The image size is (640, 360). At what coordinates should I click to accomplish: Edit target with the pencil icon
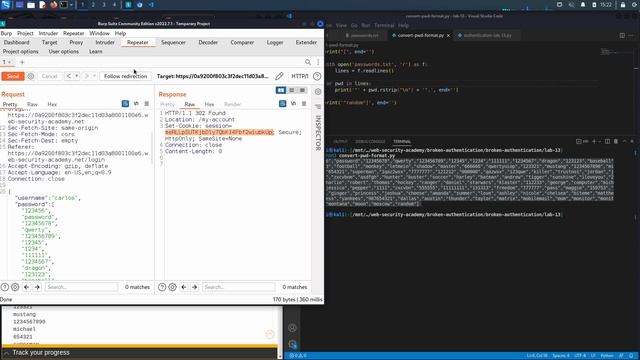[x=279, y=76]
